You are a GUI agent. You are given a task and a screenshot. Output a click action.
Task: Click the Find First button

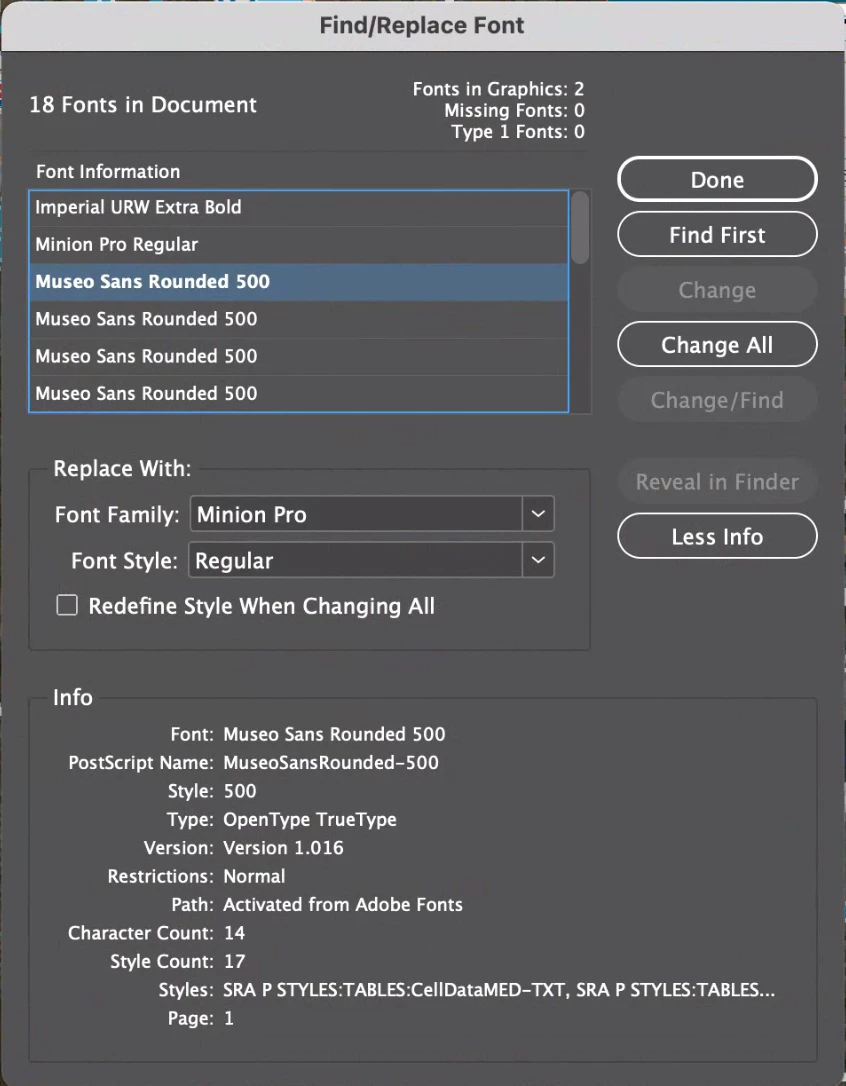point(717,235)
